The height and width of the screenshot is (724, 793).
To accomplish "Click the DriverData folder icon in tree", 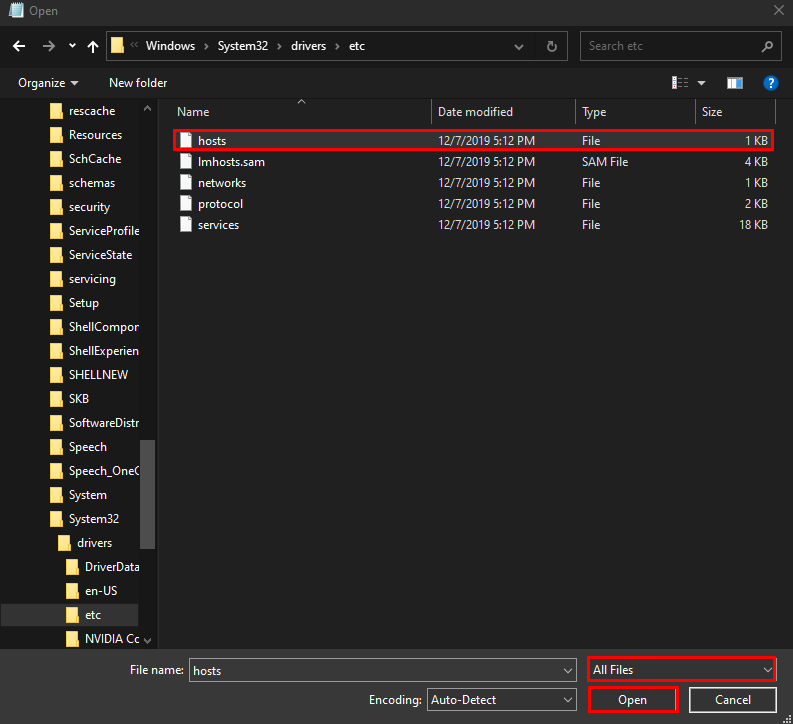I will pyautogui.click(x=73, y=567).
